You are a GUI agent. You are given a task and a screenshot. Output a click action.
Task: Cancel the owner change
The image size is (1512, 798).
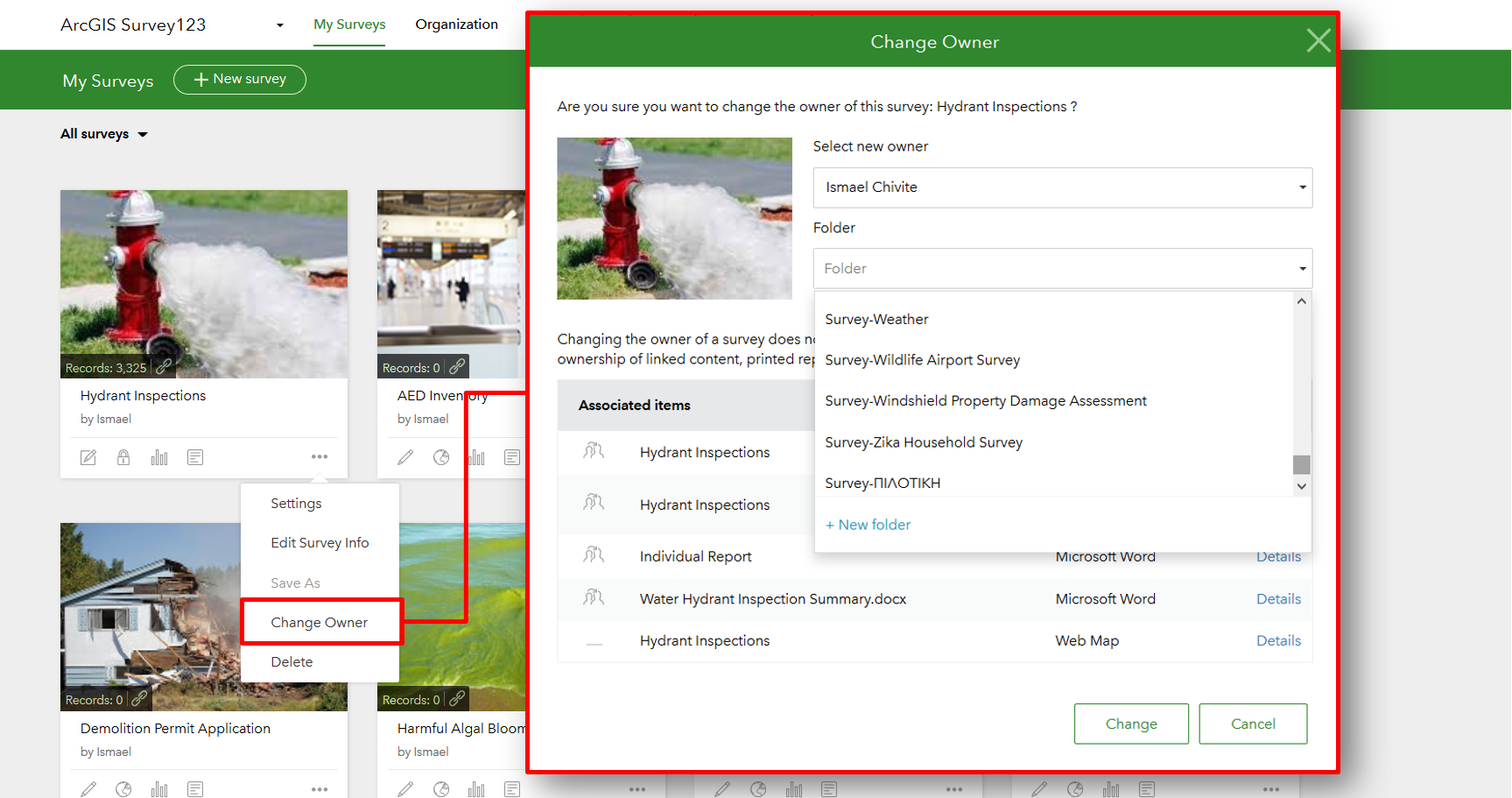(x=1253, y=724)
